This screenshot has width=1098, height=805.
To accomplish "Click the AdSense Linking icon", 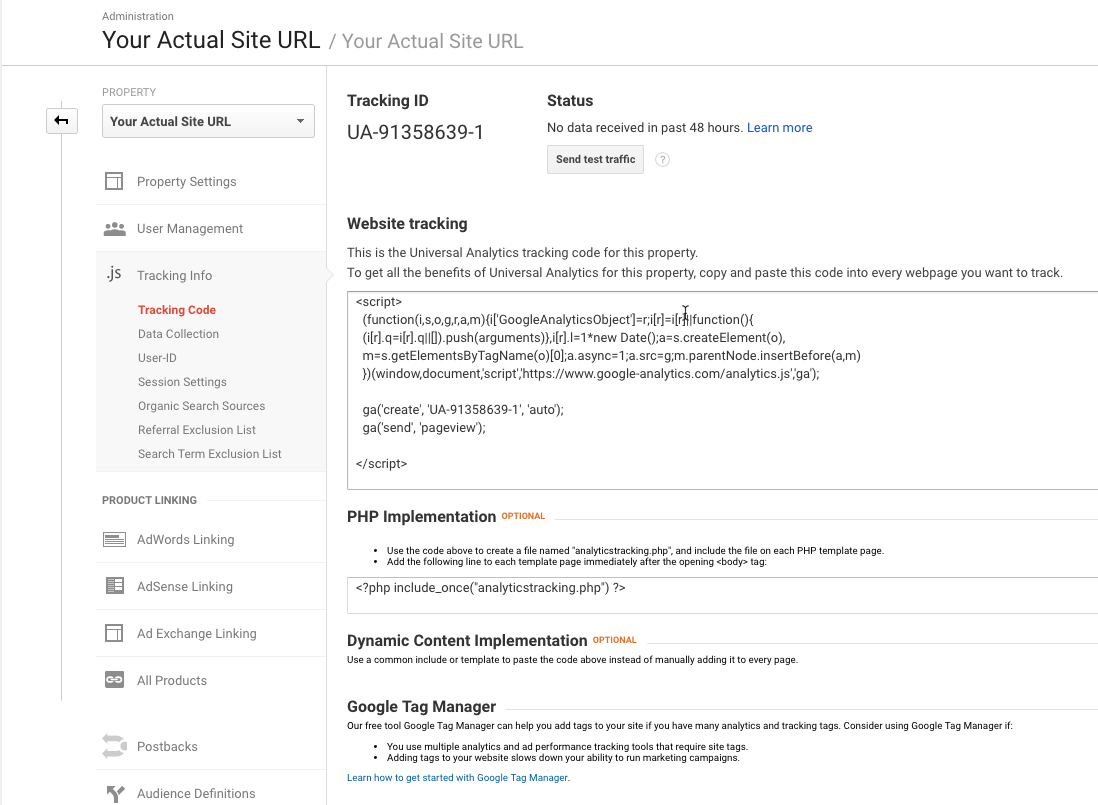I will click(x=114, y=587).
